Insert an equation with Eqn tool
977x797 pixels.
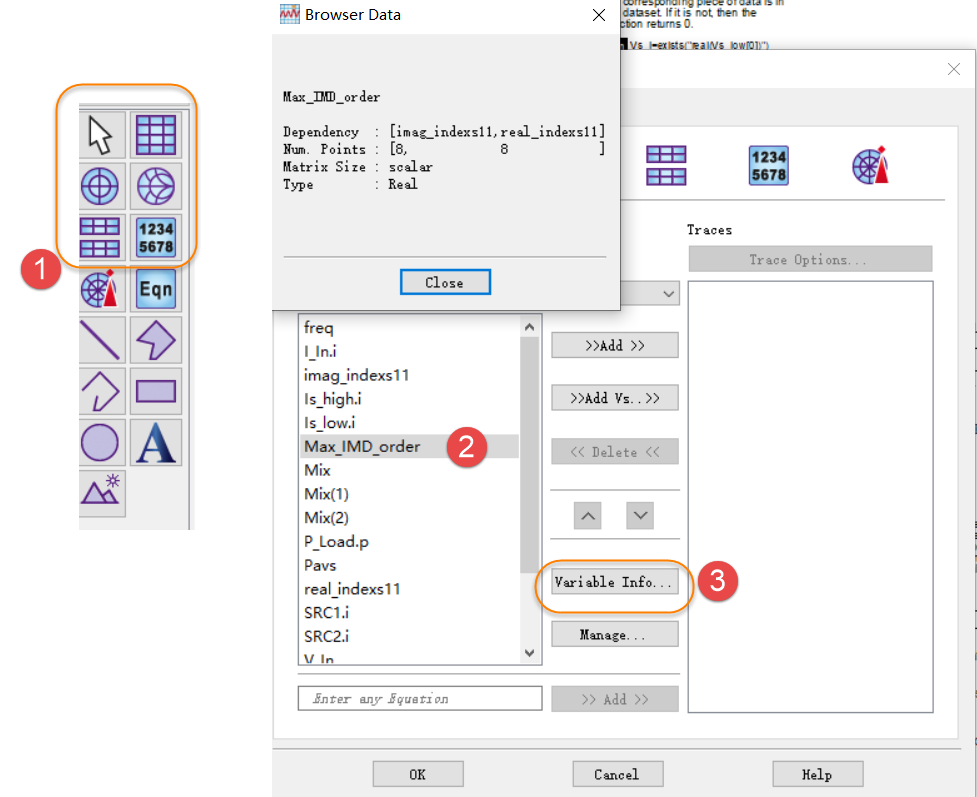point(156,289)
